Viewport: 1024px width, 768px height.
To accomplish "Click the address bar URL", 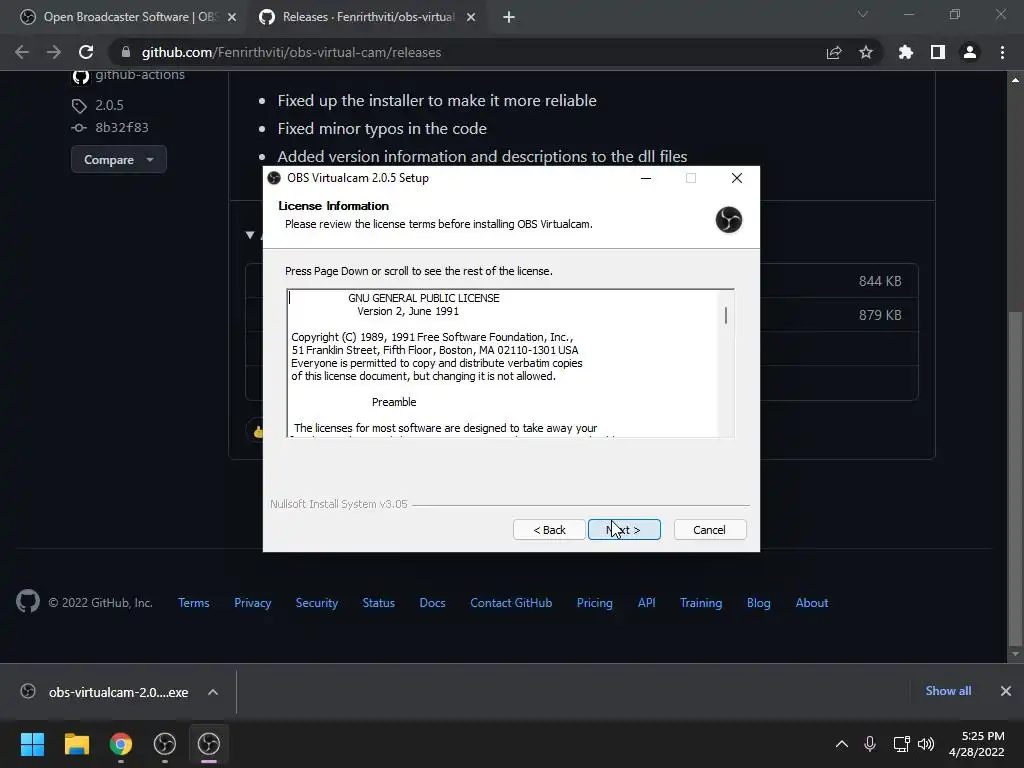I will coord(291,52).
